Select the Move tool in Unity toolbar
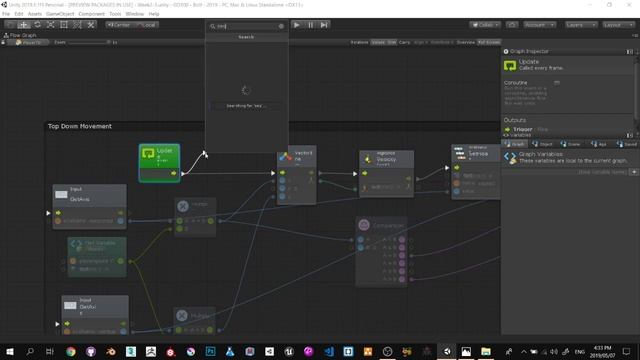Viewport: 640px width, 360px height. click(24, 25)
